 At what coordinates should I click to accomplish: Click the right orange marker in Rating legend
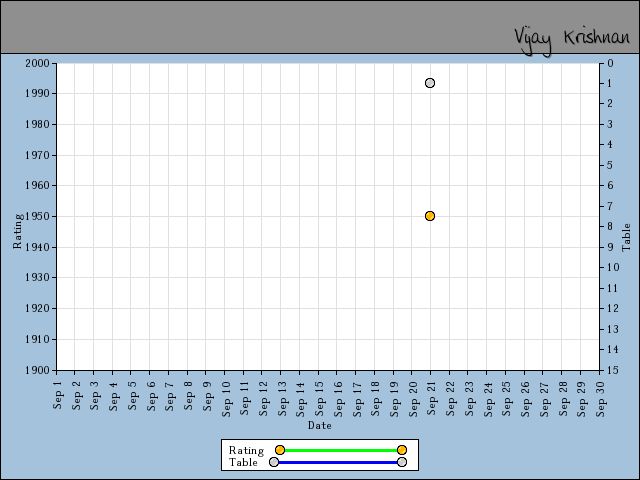tap(402, 450)
